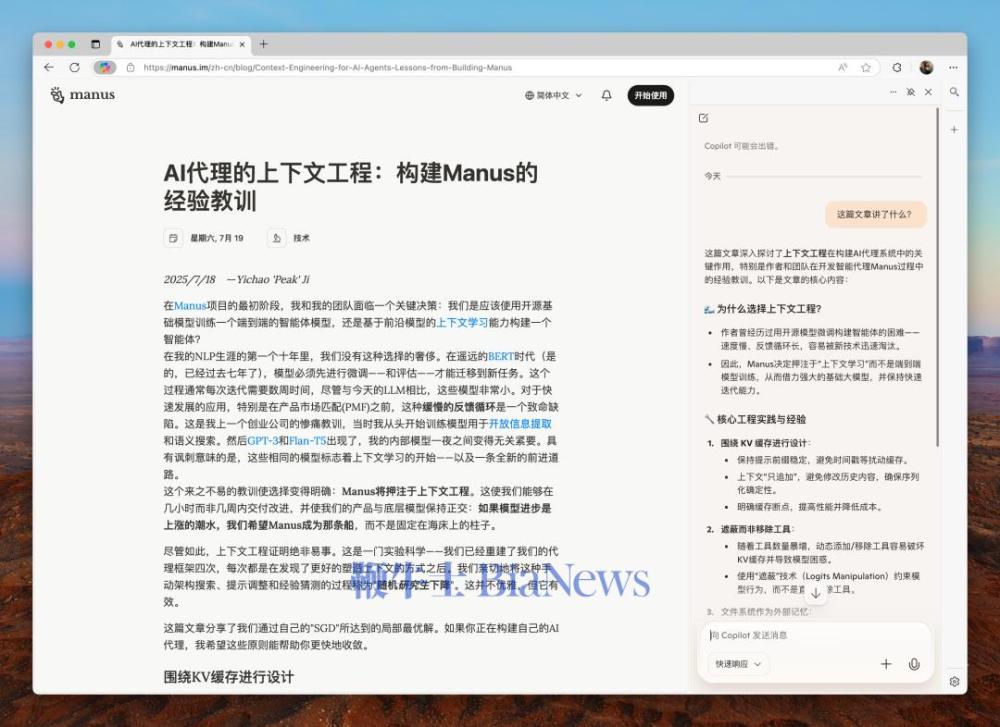Image resolution: width=1000 pixels, height=727 pixels.
Task: Click the tab actions icon beside window controls
Action: (x=96, y=44)
